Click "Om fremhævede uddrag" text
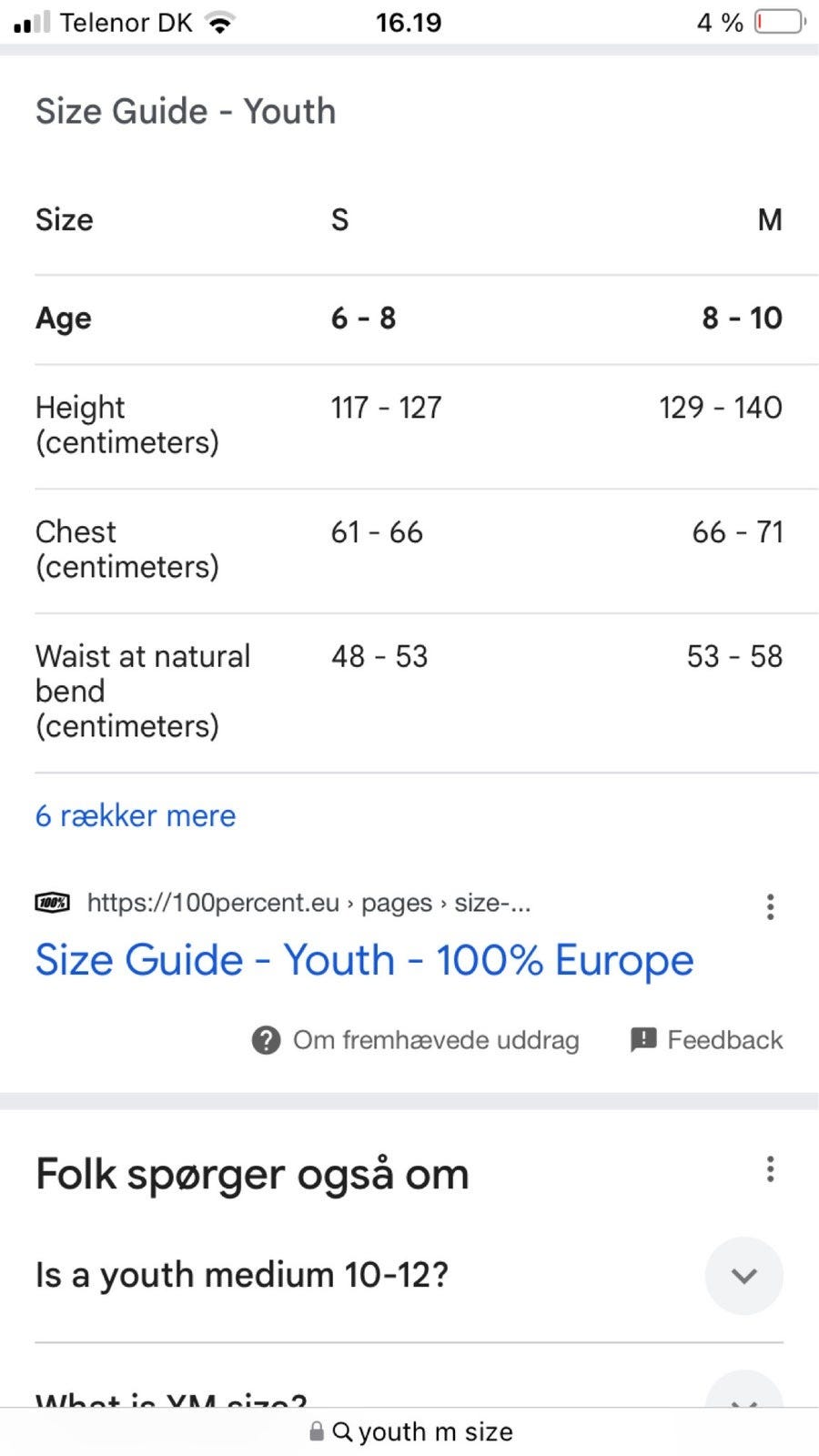 point(436,1040)
